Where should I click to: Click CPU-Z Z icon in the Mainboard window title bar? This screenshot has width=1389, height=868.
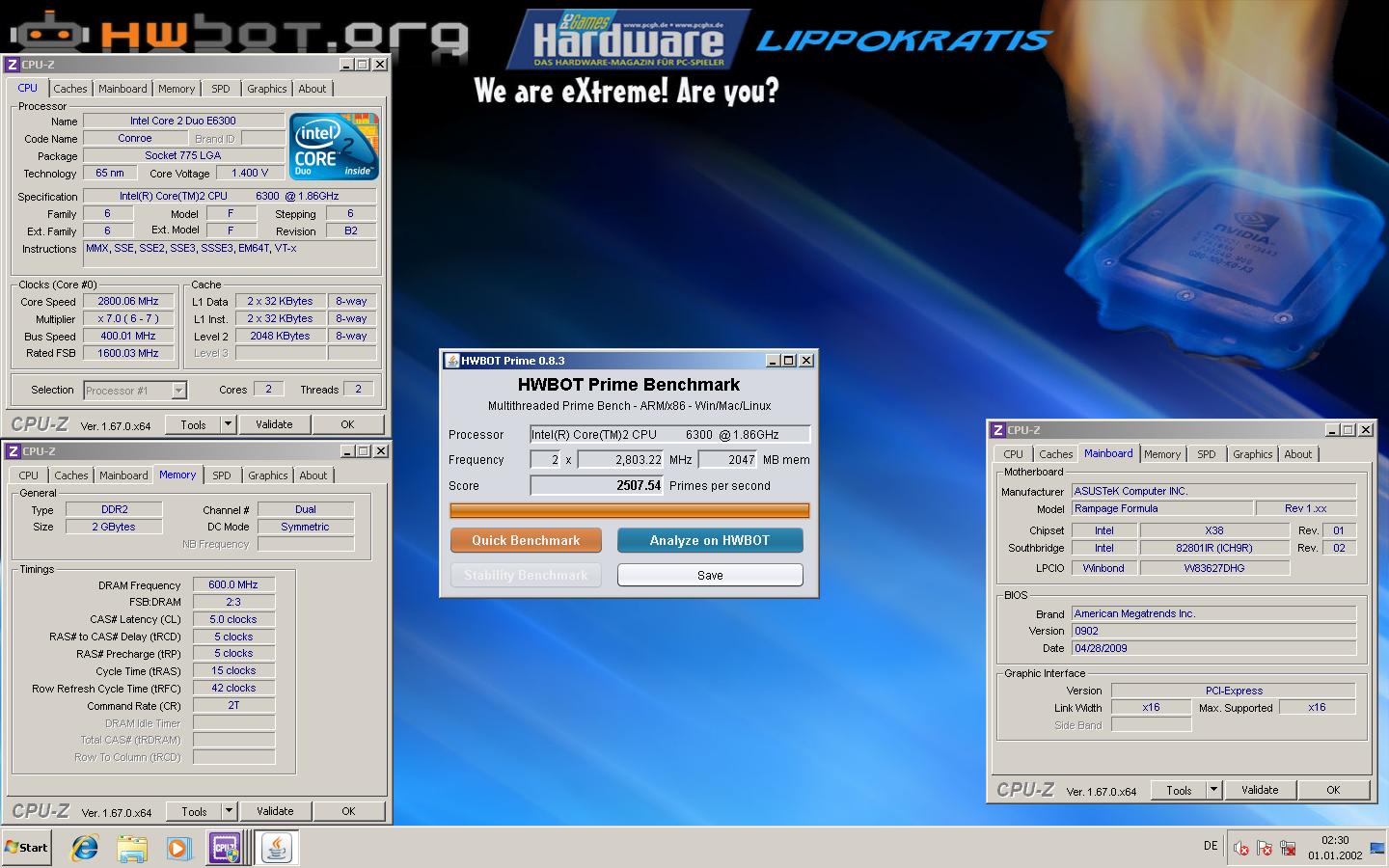click(998, 430)
